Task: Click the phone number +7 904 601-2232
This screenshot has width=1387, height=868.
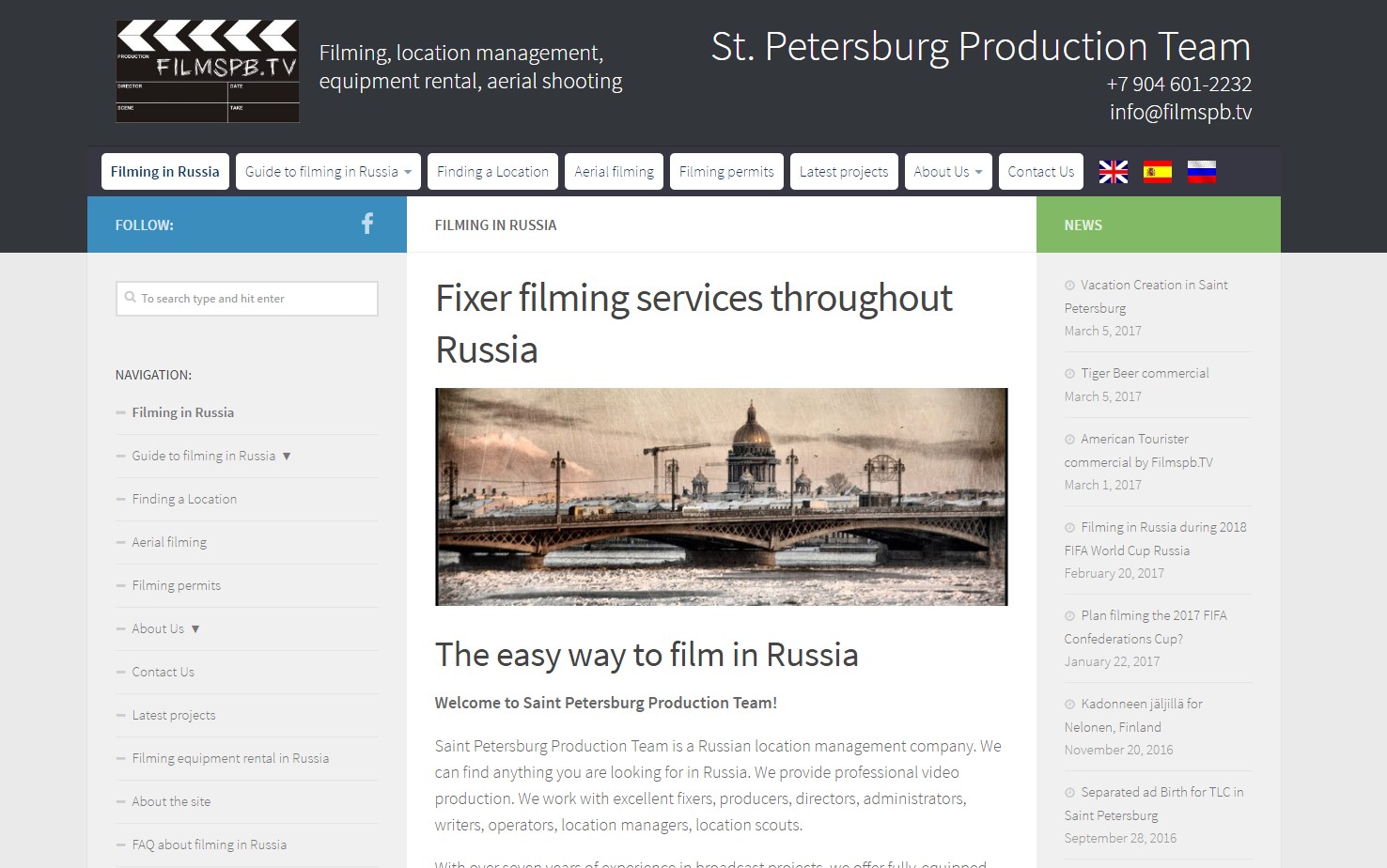Action: [1179, 84]
